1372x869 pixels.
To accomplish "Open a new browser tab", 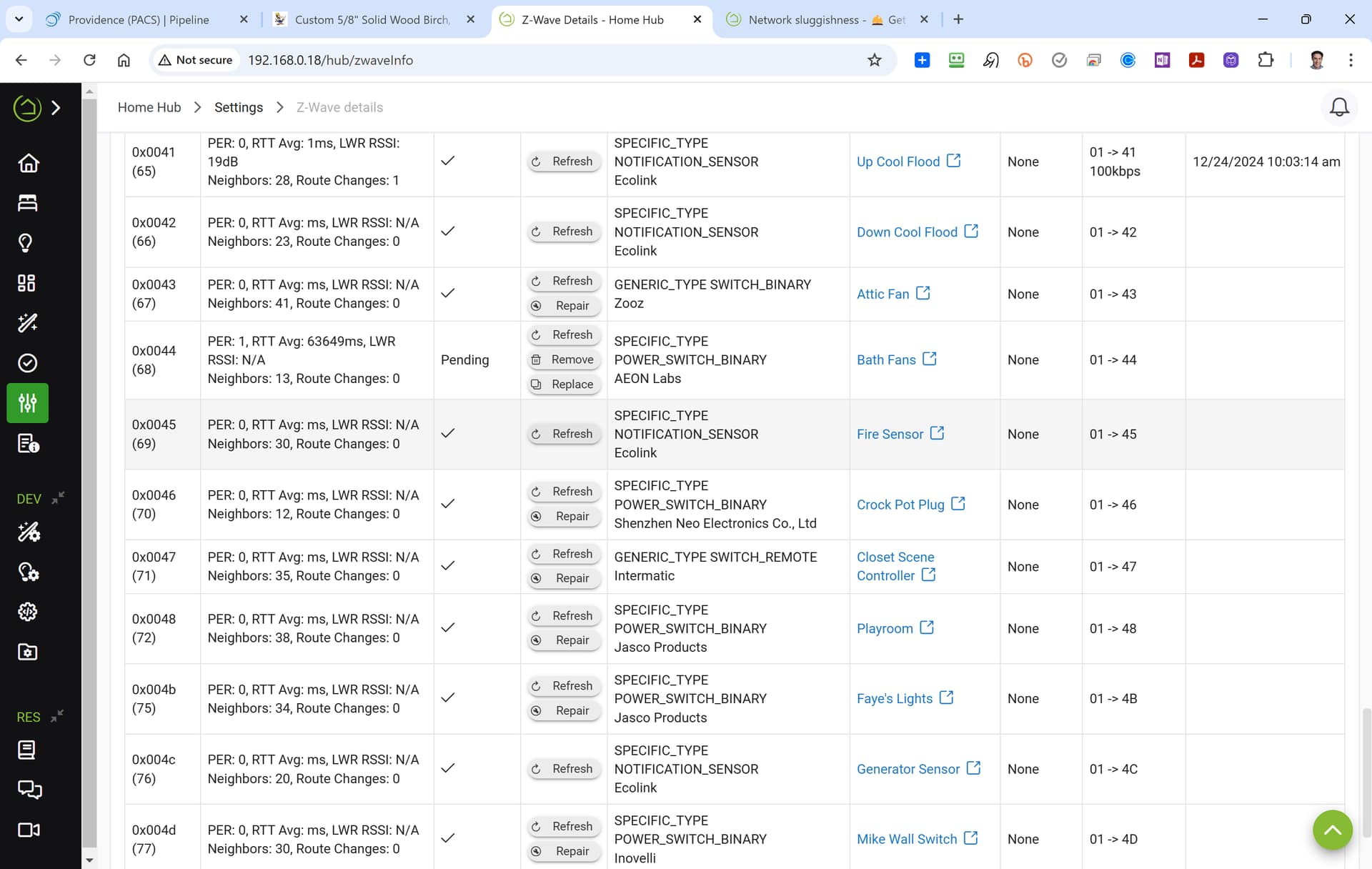I will click(x=958, y=19).
